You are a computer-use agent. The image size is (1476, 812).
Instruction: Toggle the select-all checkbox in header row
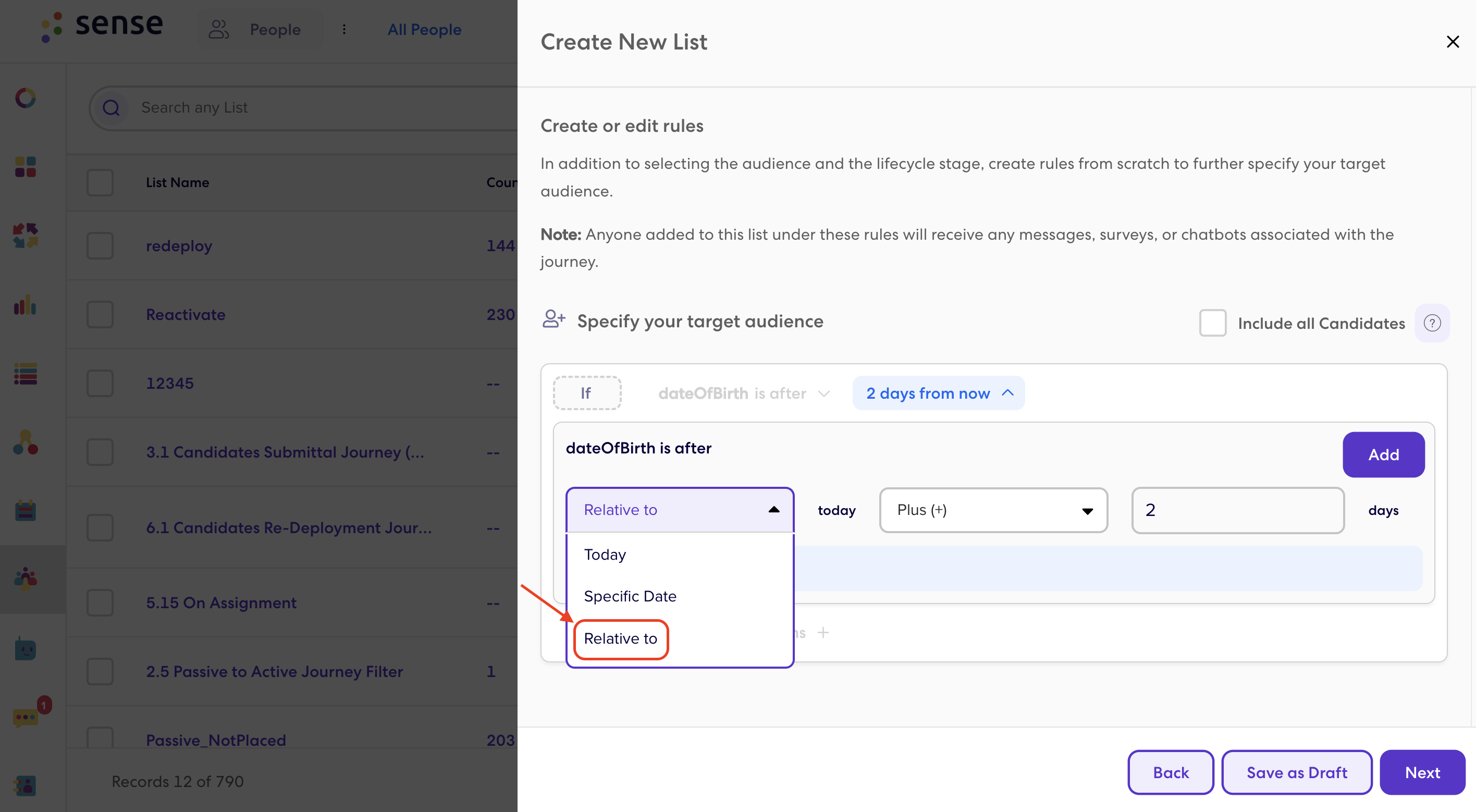pyautogui.click(x=100, y=183)
